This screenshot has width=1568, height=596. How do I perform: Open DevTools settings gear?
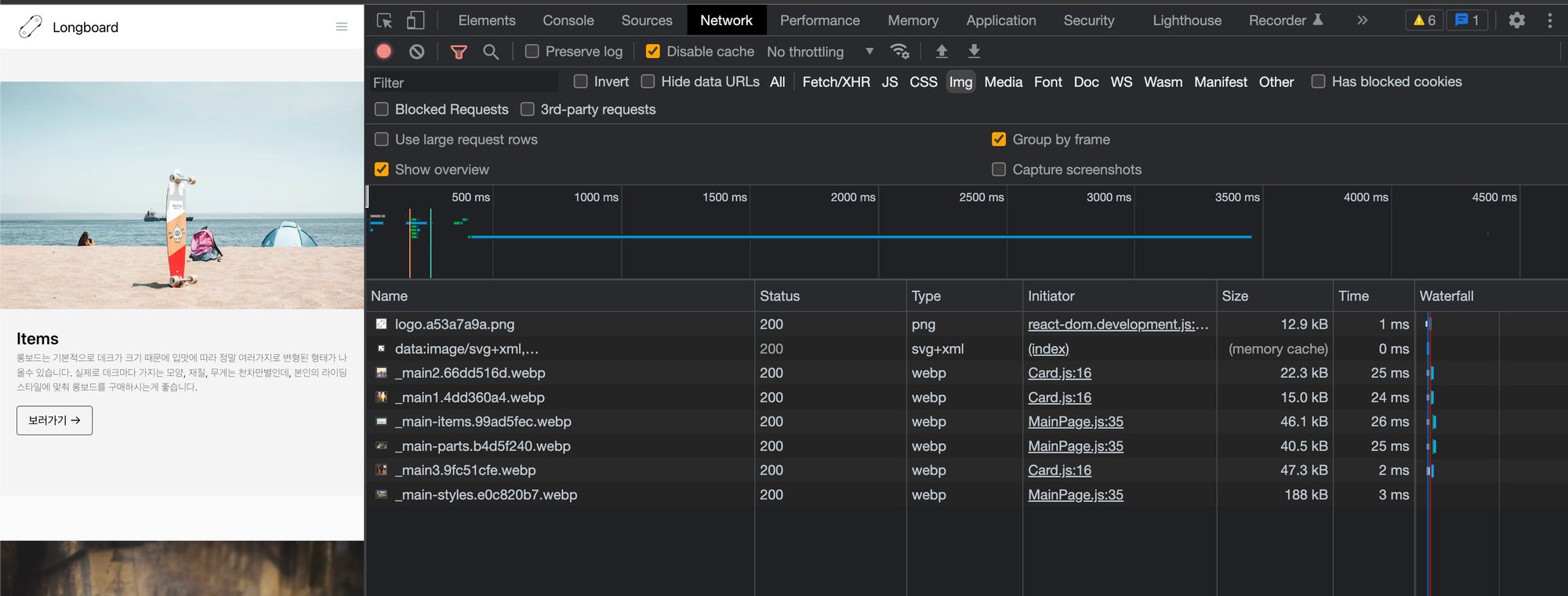(x=1517, y=20)
